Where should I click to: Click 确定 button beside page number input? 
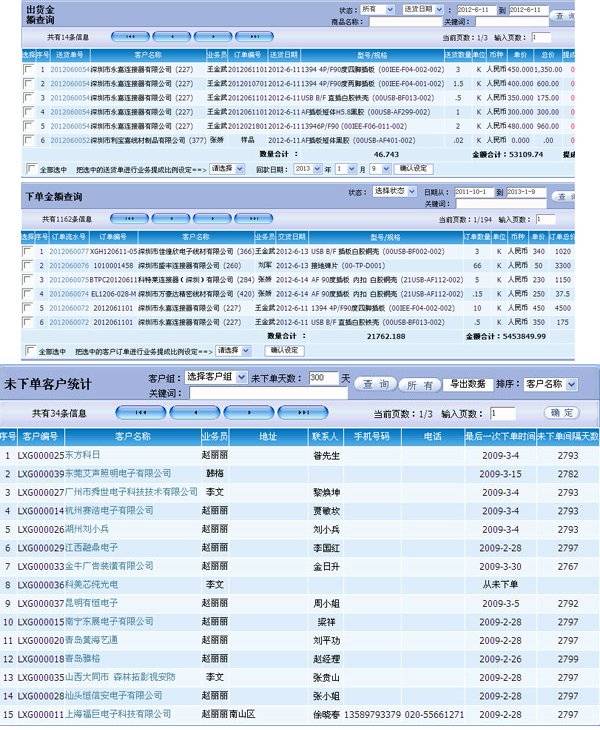560,412
